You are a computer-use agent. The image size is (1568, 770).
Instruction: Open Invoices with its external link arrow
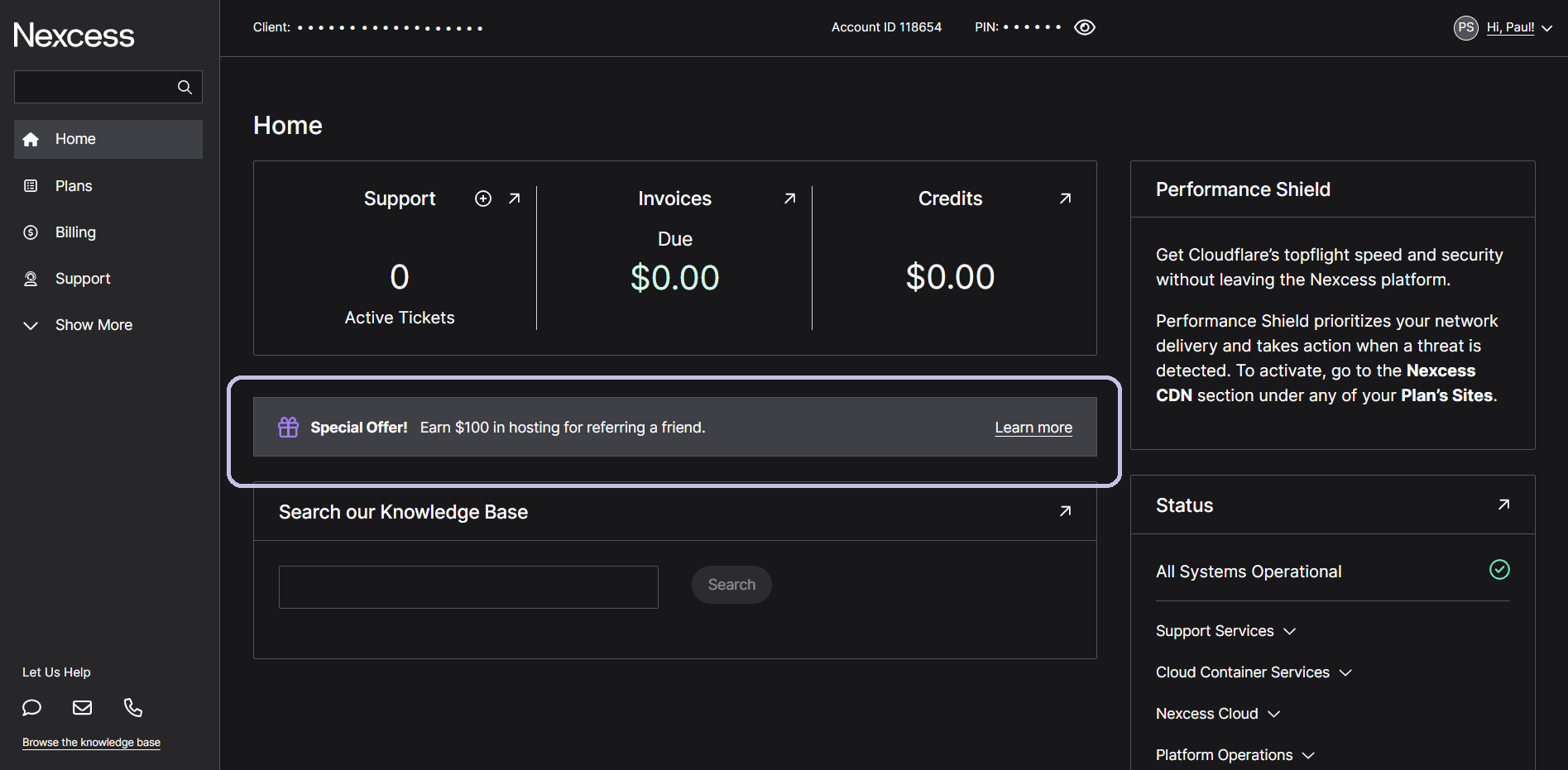click(x=789, y=198)
